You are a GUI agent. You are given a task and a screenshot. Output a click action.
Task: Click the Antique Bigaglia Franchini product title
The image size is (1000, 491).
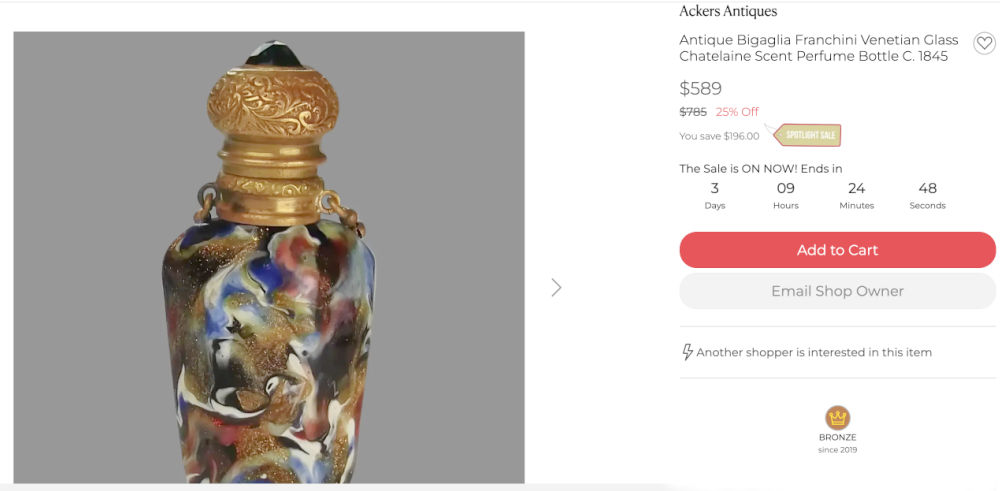[x=818, y=48]
